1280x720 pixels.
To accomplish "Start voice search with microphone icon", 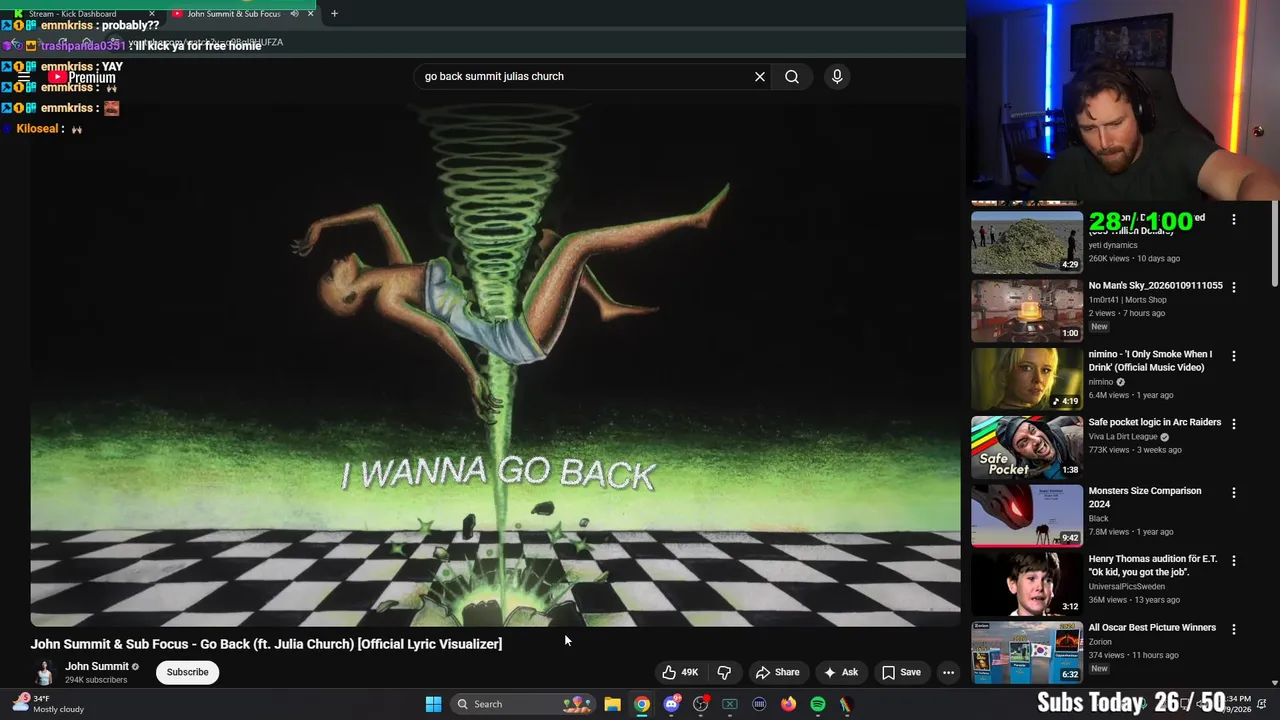I will [x=837, y=76].
